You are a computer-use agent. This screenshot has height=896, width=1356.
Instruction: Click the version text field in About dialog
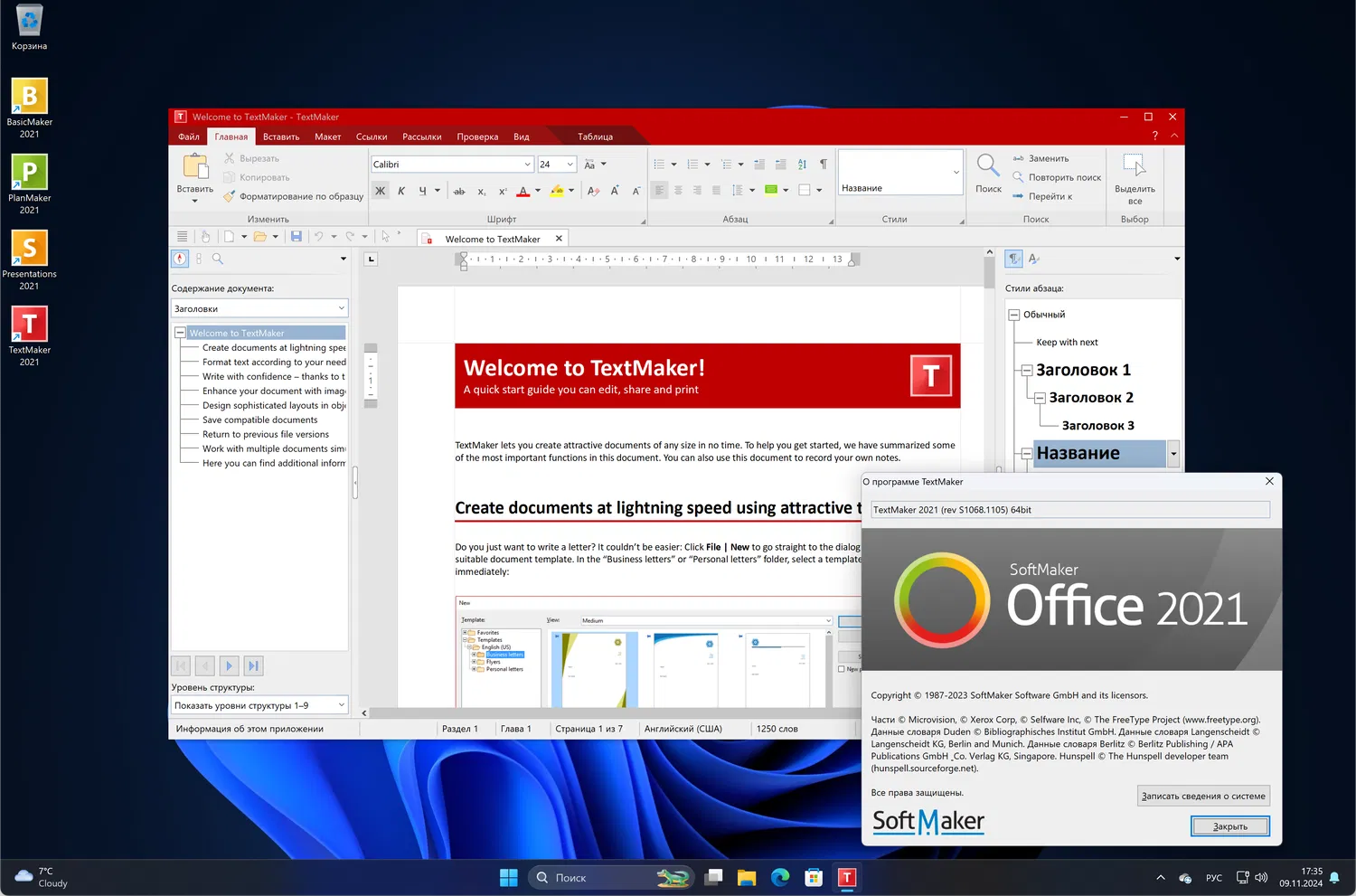coord(1069,510)
